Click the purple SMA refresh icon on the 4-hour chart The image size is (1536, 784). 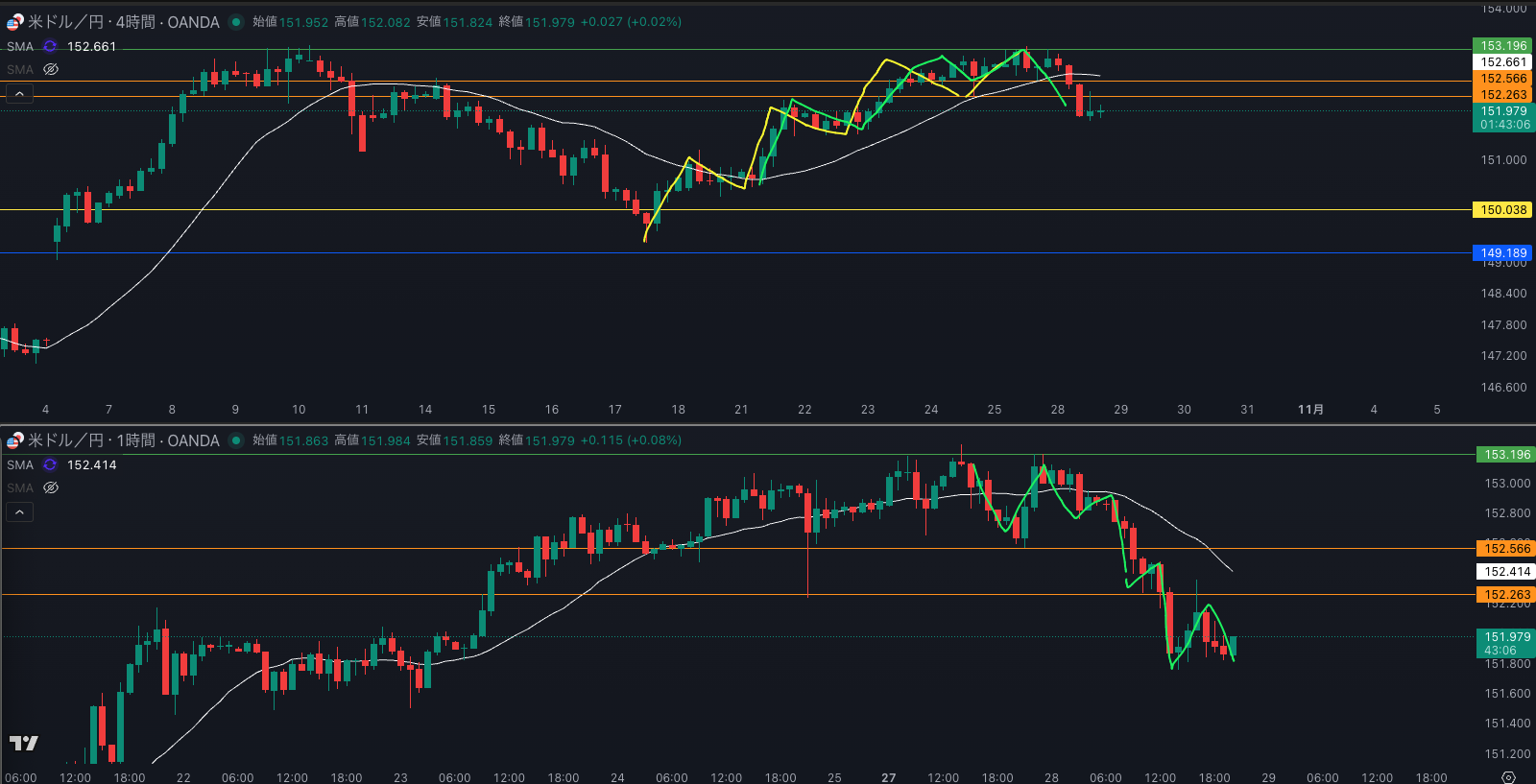click(x=50, y=46)
